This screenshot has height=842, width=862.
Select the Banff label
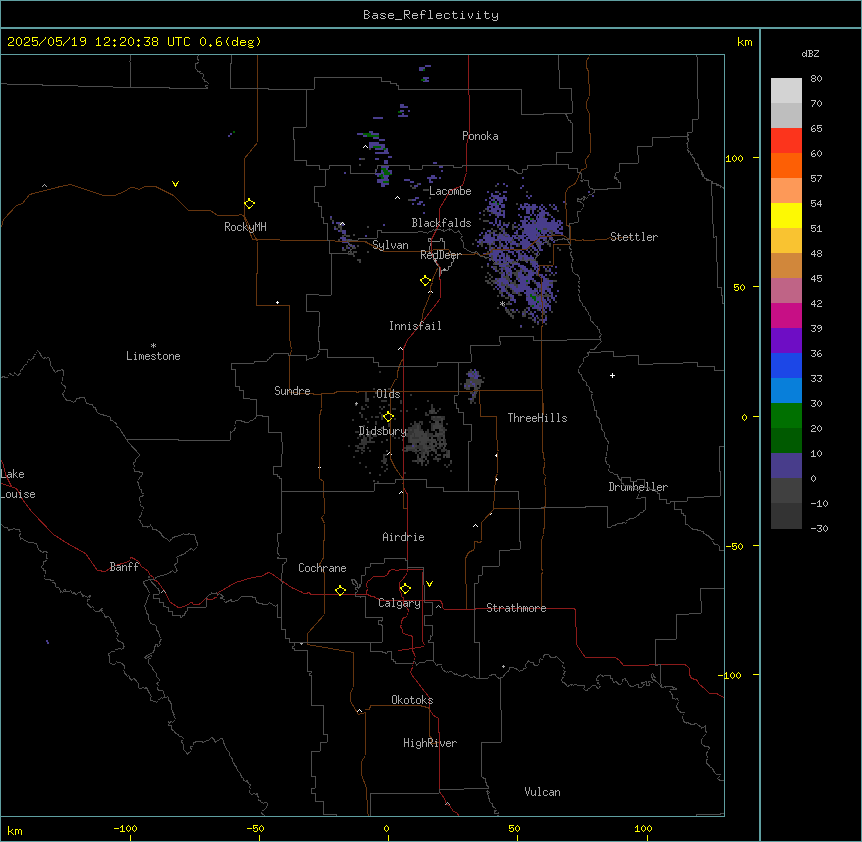click(x=124, y=567)
